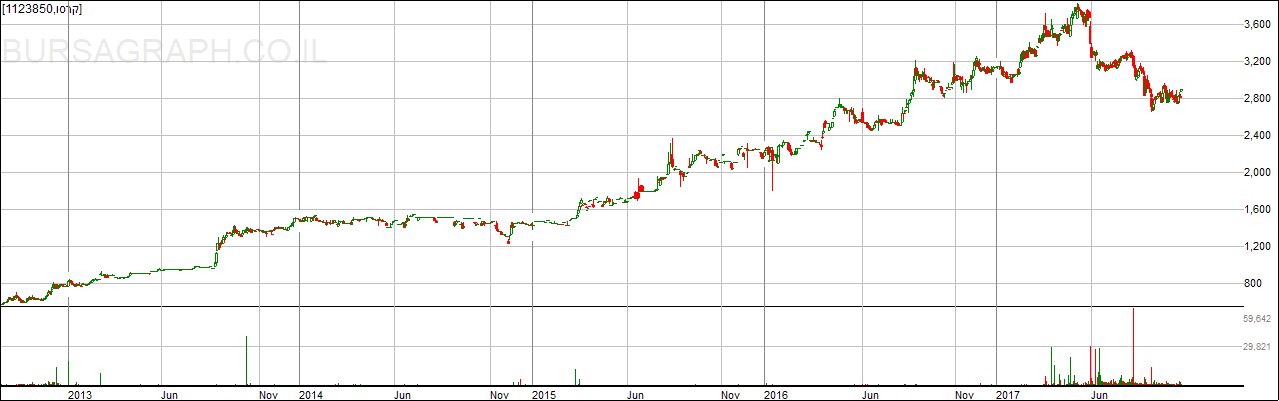The height and width of the screenshot is (401, 1279).
Task: Click the 800 price axis label
Action: coord(1261,283)
